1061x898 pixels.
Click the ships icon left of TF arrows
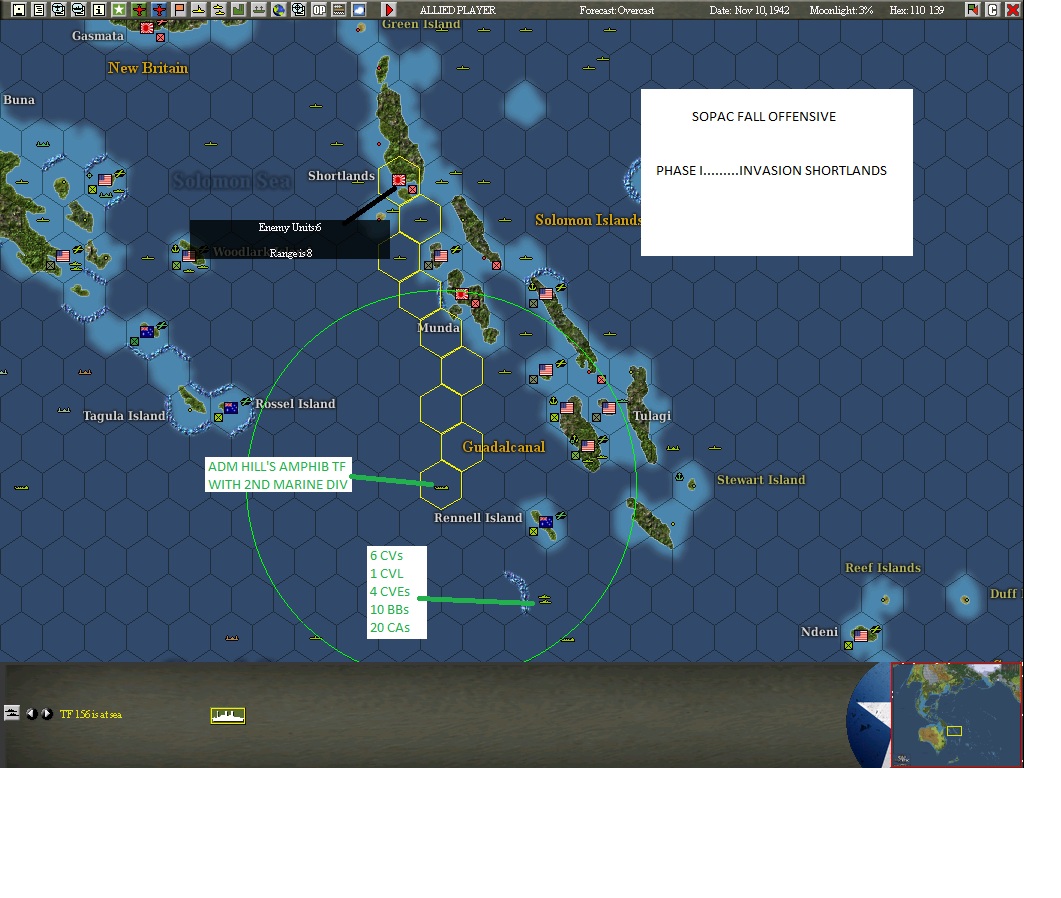[12, 713]
